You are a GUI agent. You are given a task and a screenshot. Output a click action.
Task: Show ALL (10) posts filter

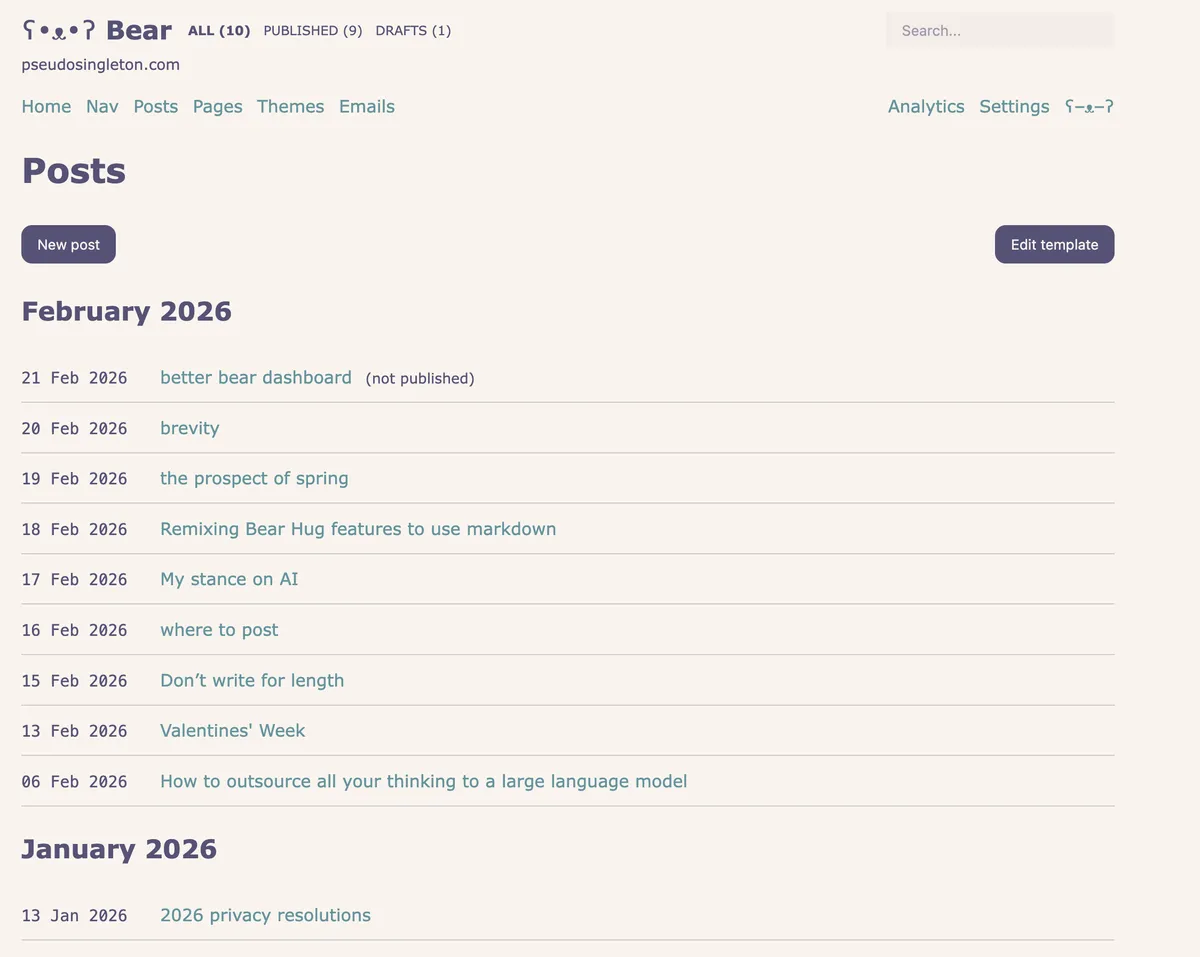click(219, 31)
